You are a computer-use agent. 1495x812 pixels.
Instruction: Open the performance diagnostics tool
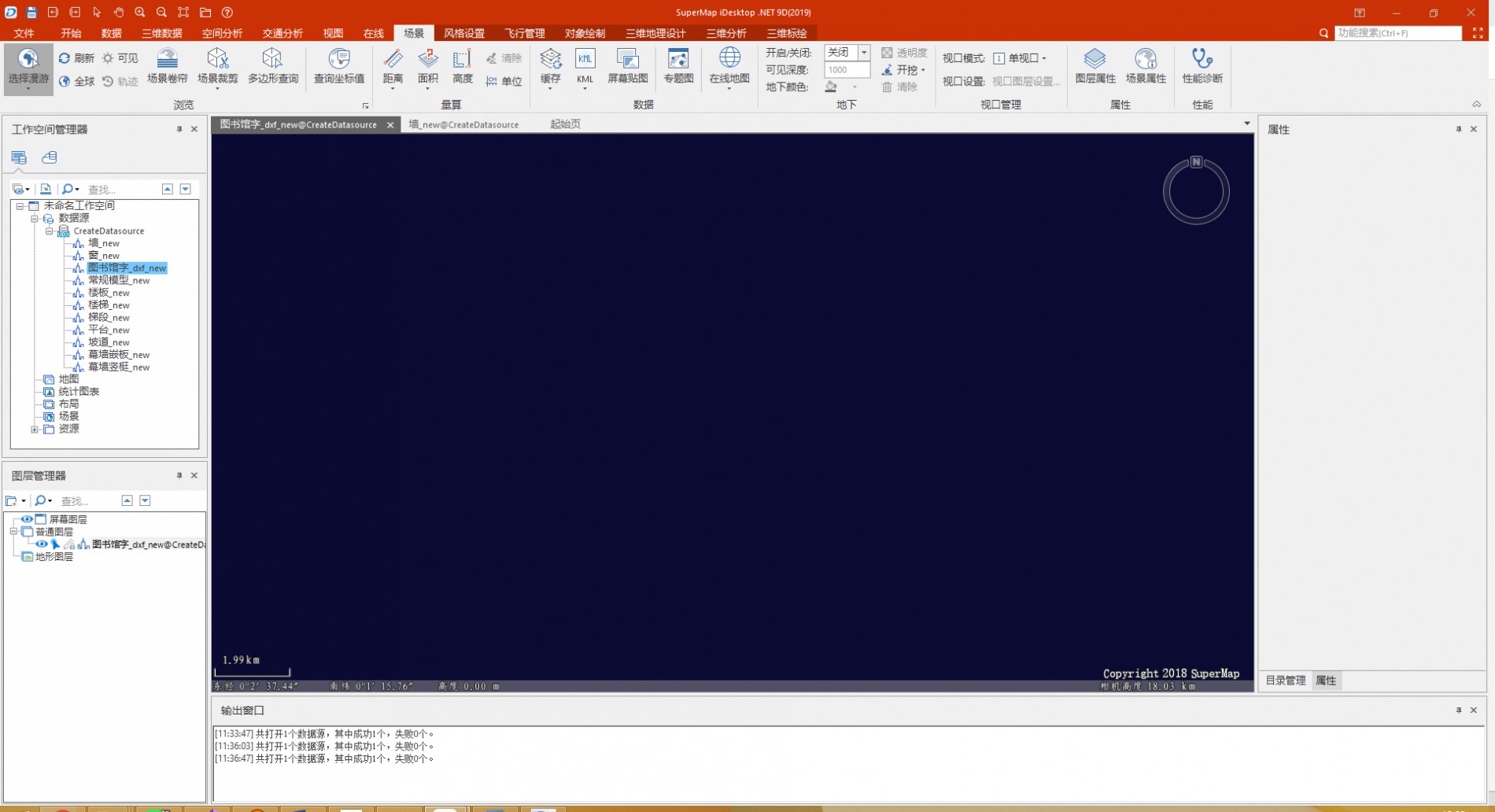[1202, 66]
